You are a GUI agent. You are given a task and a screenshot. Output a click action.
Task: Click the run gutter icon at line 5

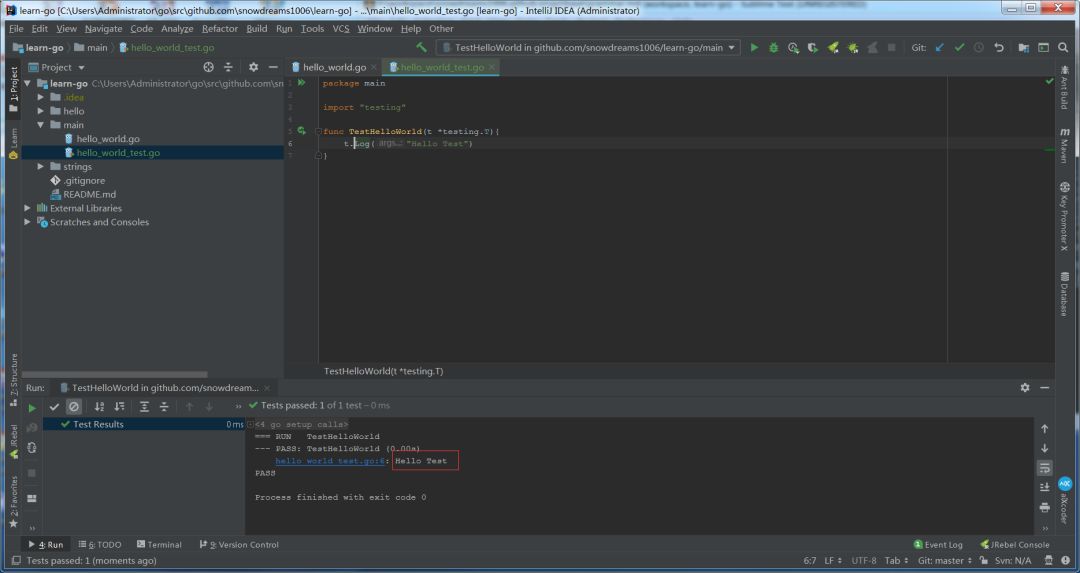click(x=301, y=131)
